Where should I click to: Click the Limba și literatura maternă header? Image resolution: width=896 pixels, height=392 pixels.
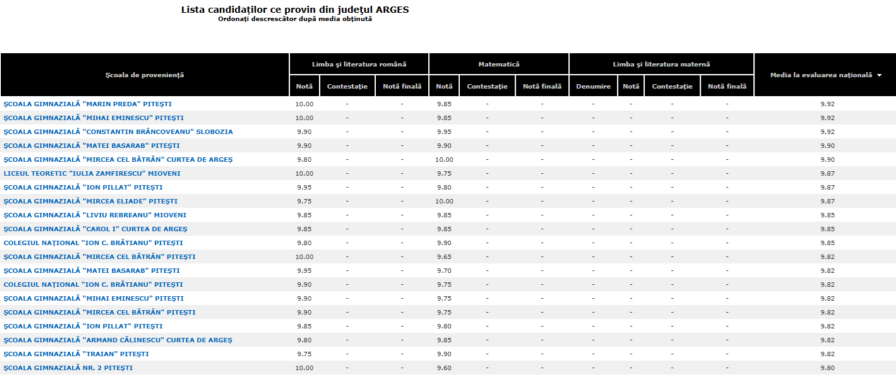coord(662,64)
